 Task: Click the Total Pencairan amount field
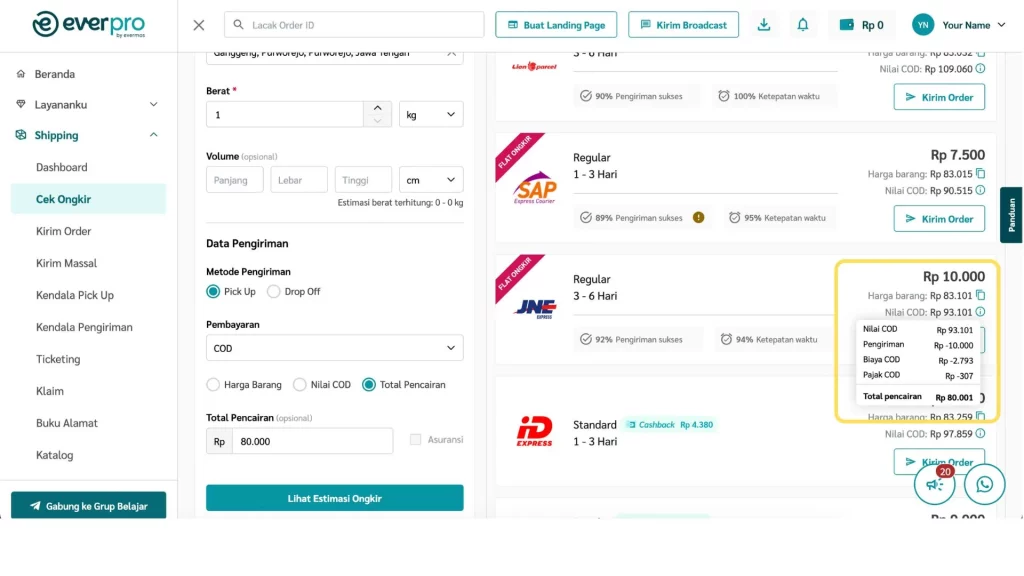(311, 441)
